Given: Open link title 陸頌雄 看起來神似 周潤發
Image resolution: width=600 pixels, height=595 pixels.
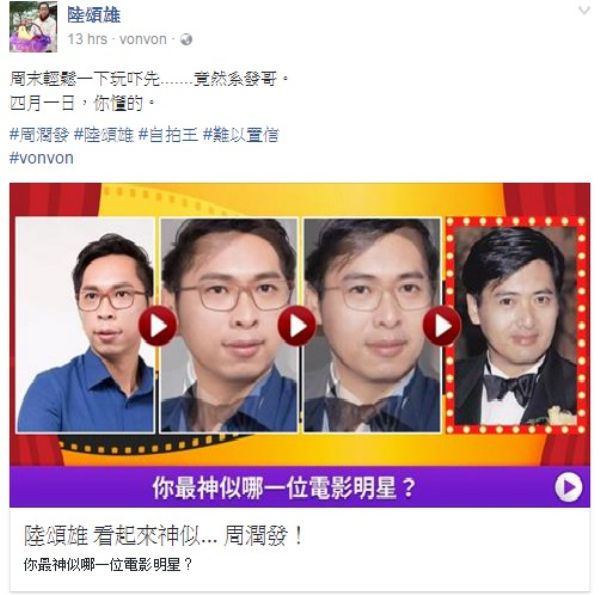Looking at the screenshot, I should [x=164, y=535].
